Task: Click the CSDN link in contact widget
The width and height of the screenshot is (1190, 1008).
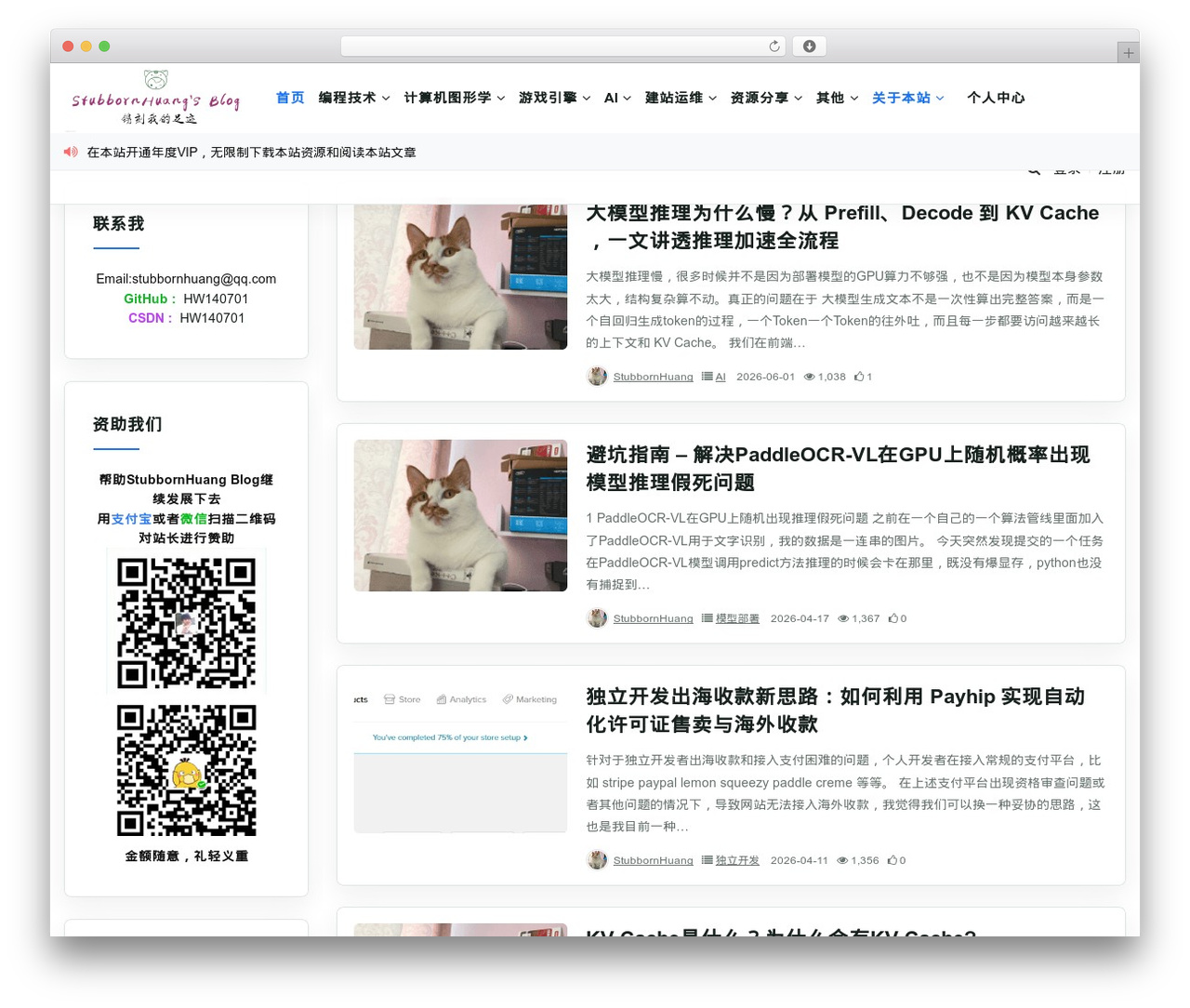Action: [x=150, y=318]
